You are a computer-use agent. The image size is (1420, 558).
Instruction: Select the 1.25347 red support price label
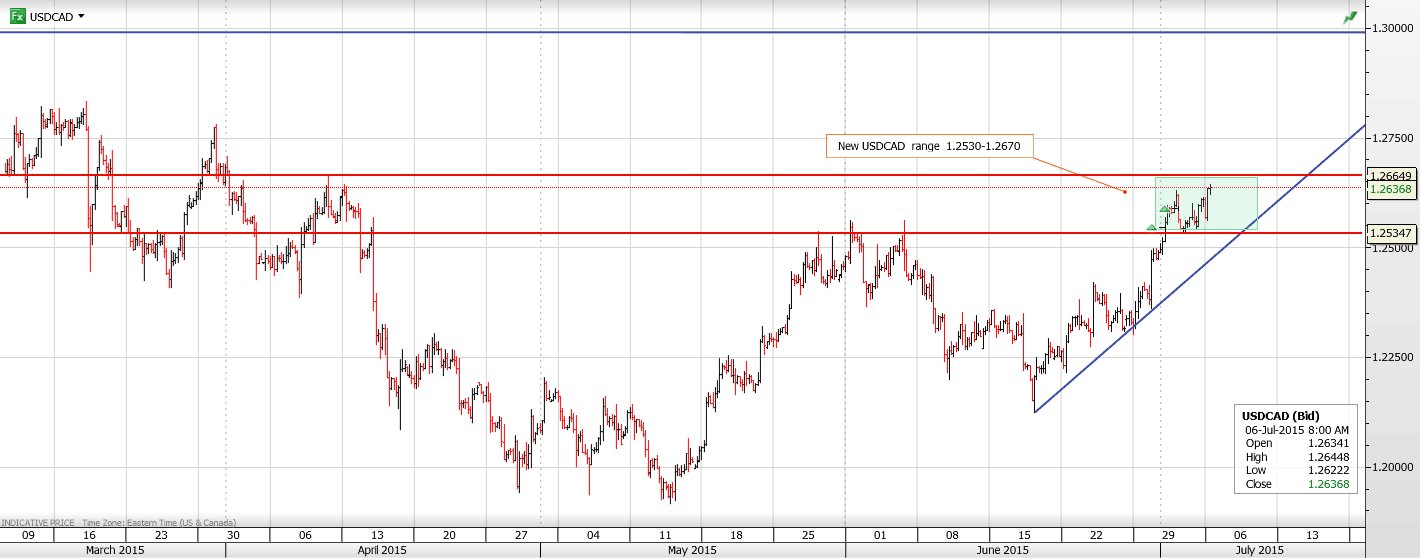pyautogui.click(x=1392, y=233)
